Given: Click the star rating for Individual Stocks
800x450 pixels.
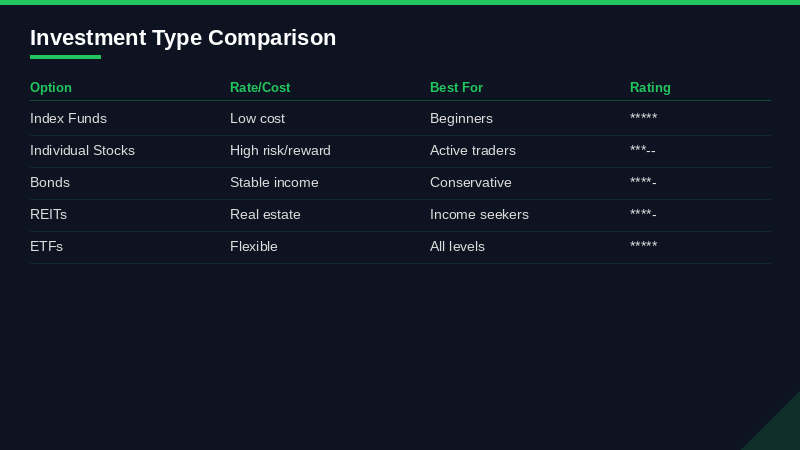Looking at the screenshot, I should click(642, 151).
